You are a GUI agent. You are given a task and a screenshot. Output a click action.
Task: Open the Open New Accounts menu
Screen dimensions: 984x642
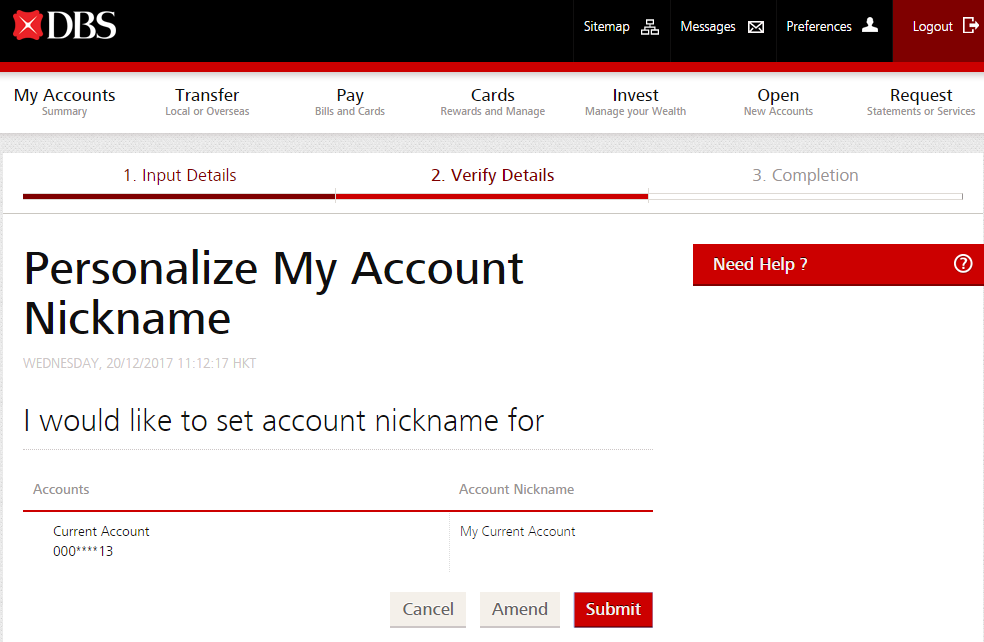point(778,102)
